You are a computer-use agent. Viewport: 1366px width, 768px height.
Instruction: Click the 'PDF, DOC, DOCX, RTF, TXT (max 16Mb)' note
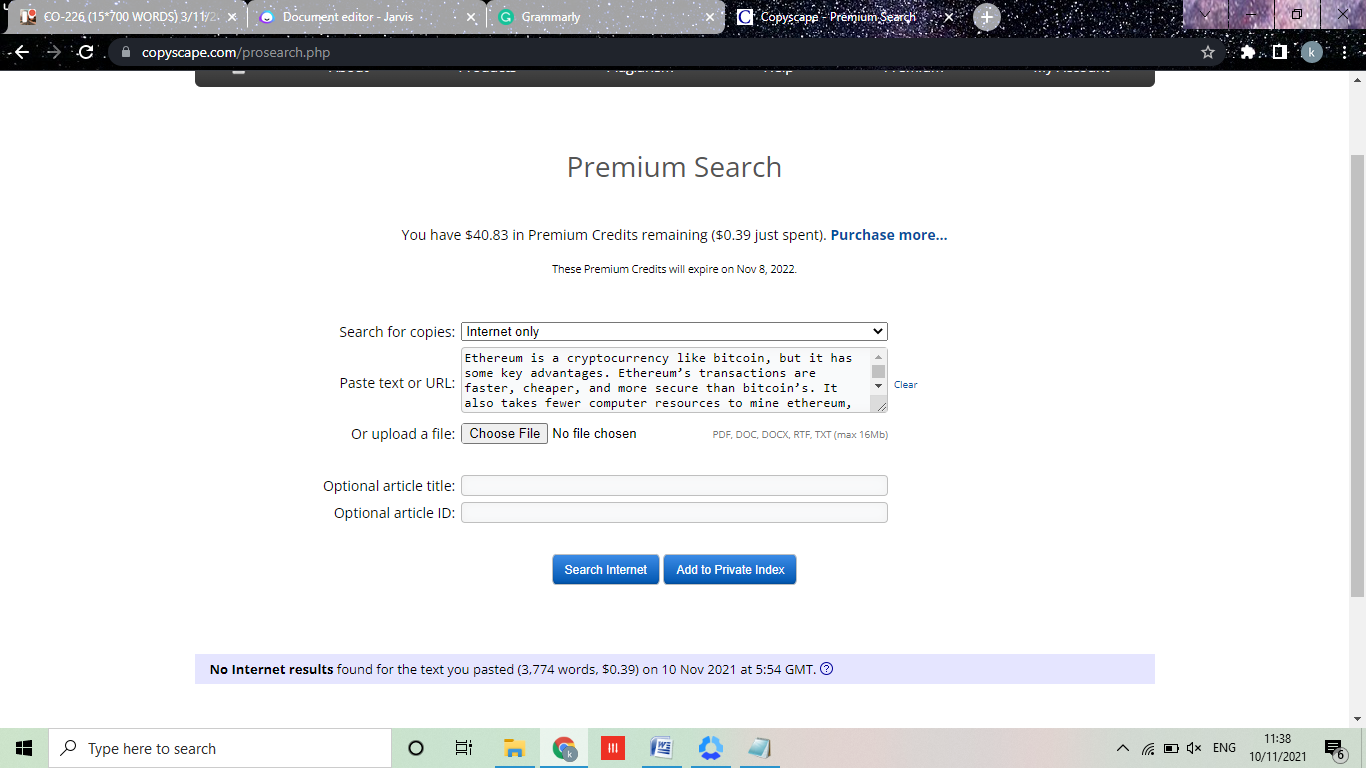tap(800, 435)
